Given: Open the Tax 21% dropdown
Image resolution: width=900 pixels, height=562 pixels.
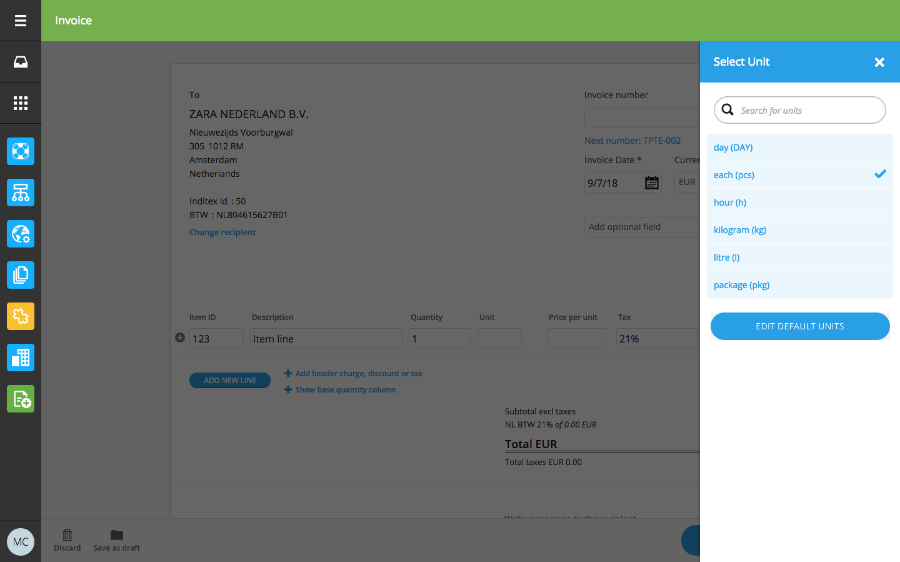Looking at the screenshot, I should pyautogui.click(x=657, y=338).
